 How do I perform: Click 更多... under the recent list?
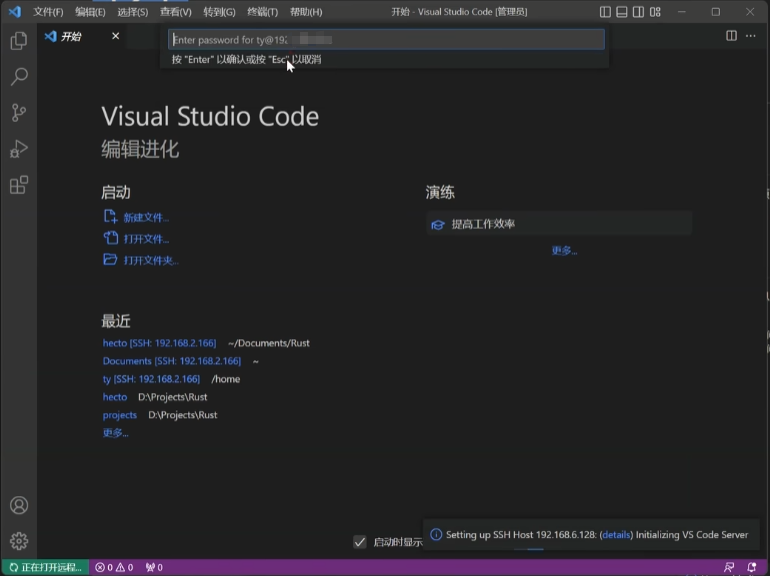[x=115, y=433]
